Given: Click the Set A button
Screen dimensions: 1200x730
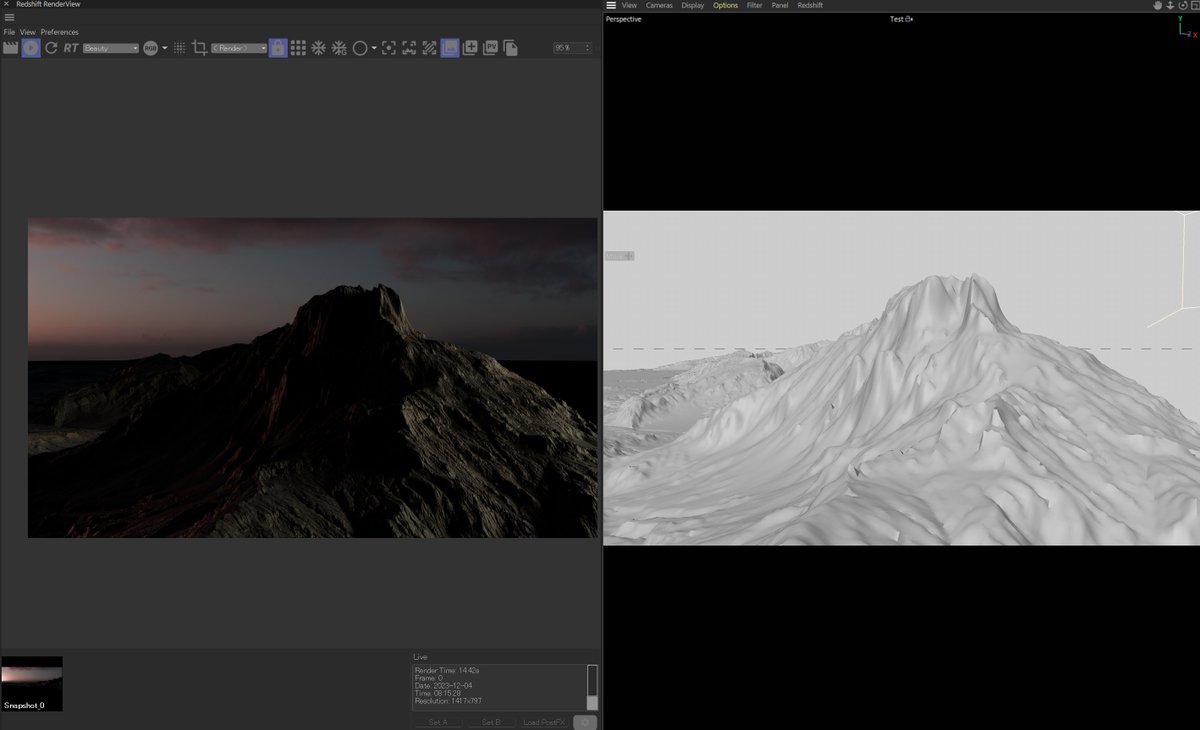Looking at the screenshot, I should [438, 722].
